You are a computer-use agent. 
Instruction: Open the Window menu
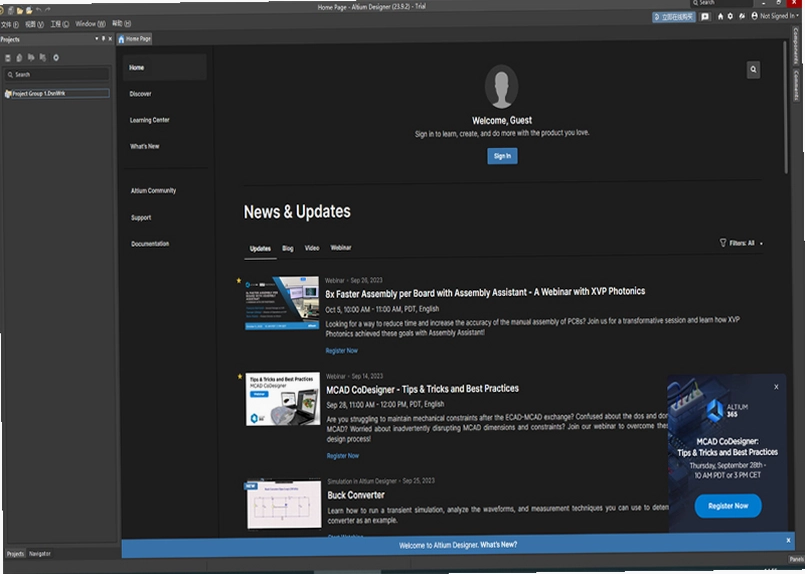pyautogui.click(x=90, y=24)
